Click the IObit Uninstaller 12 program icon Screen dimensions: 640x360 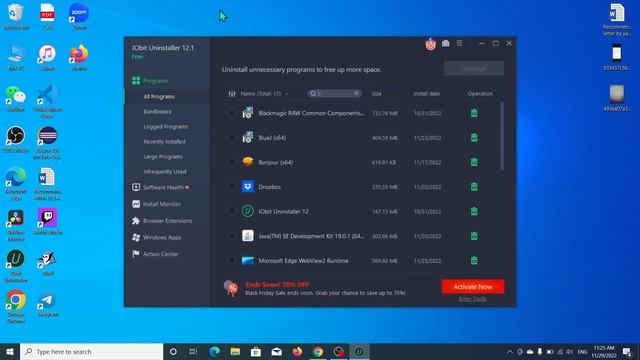[248, 211]
